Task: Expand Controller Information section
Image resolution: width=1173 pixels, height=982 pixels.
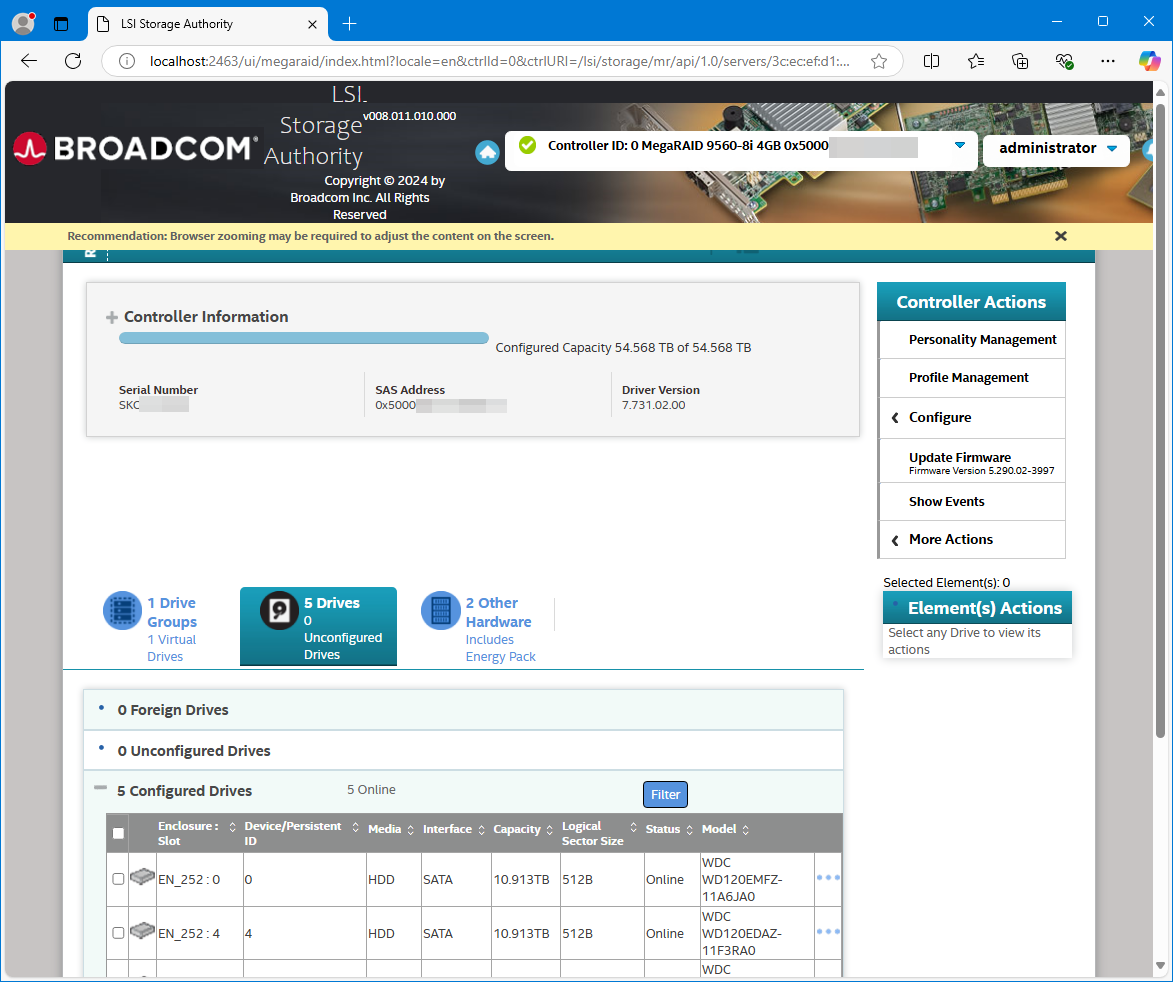Action: 111,318
